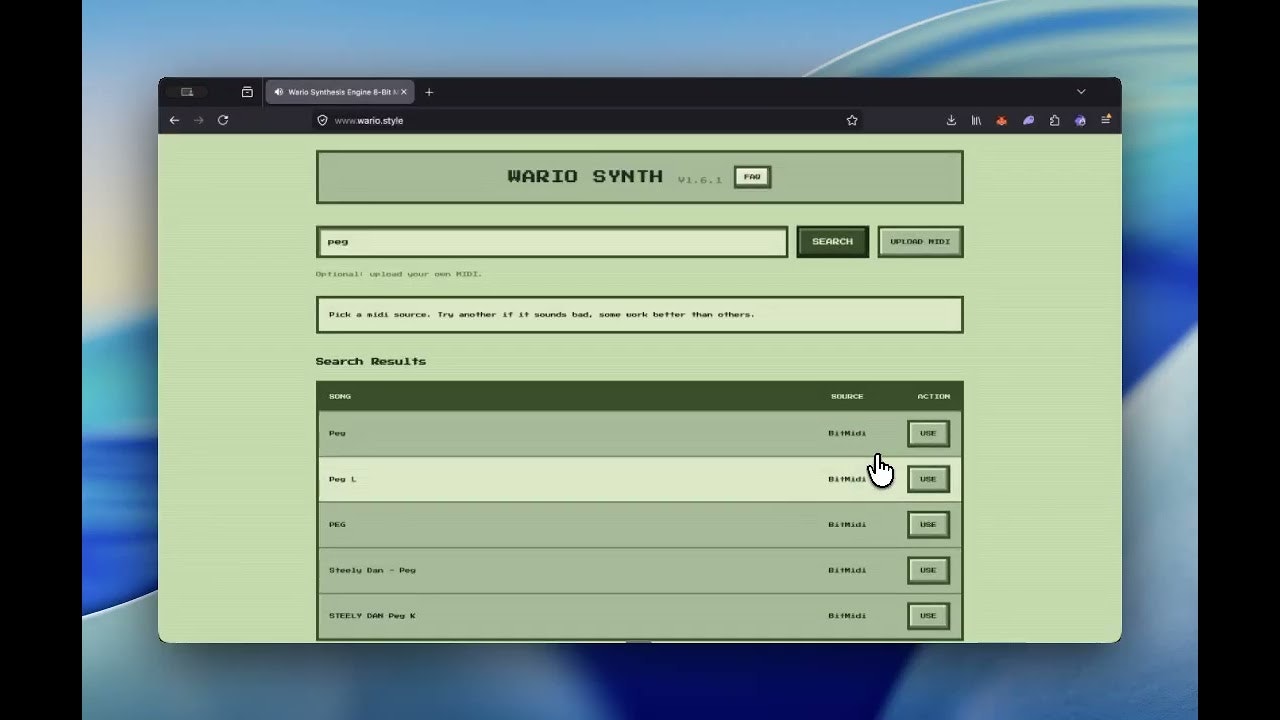
Task: Mute the tab audio speaker icon
Action: [x=278, y=92]
